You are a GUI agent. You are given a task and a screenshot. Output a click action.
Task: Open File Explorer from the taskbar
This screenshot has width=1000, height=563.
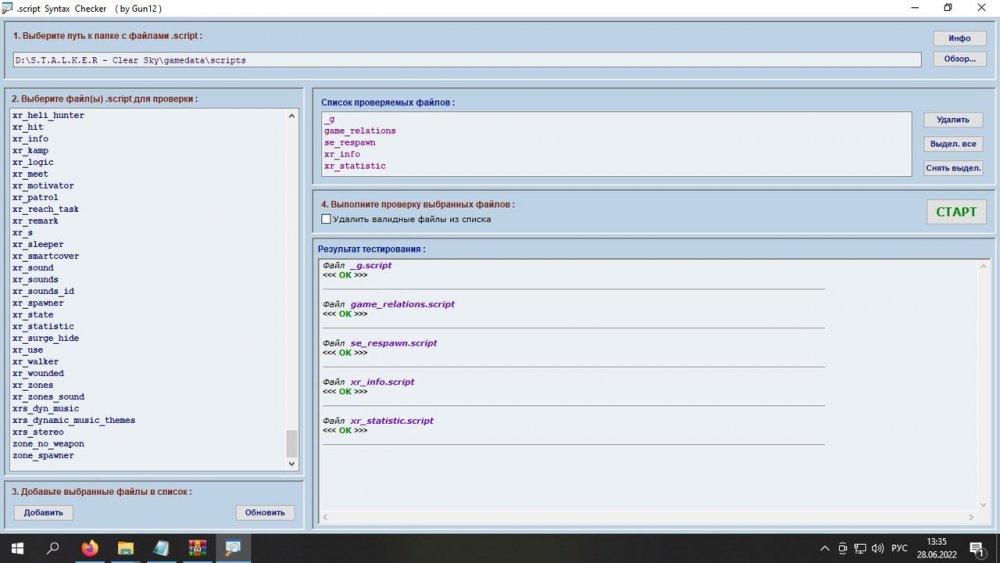(126, 548)
